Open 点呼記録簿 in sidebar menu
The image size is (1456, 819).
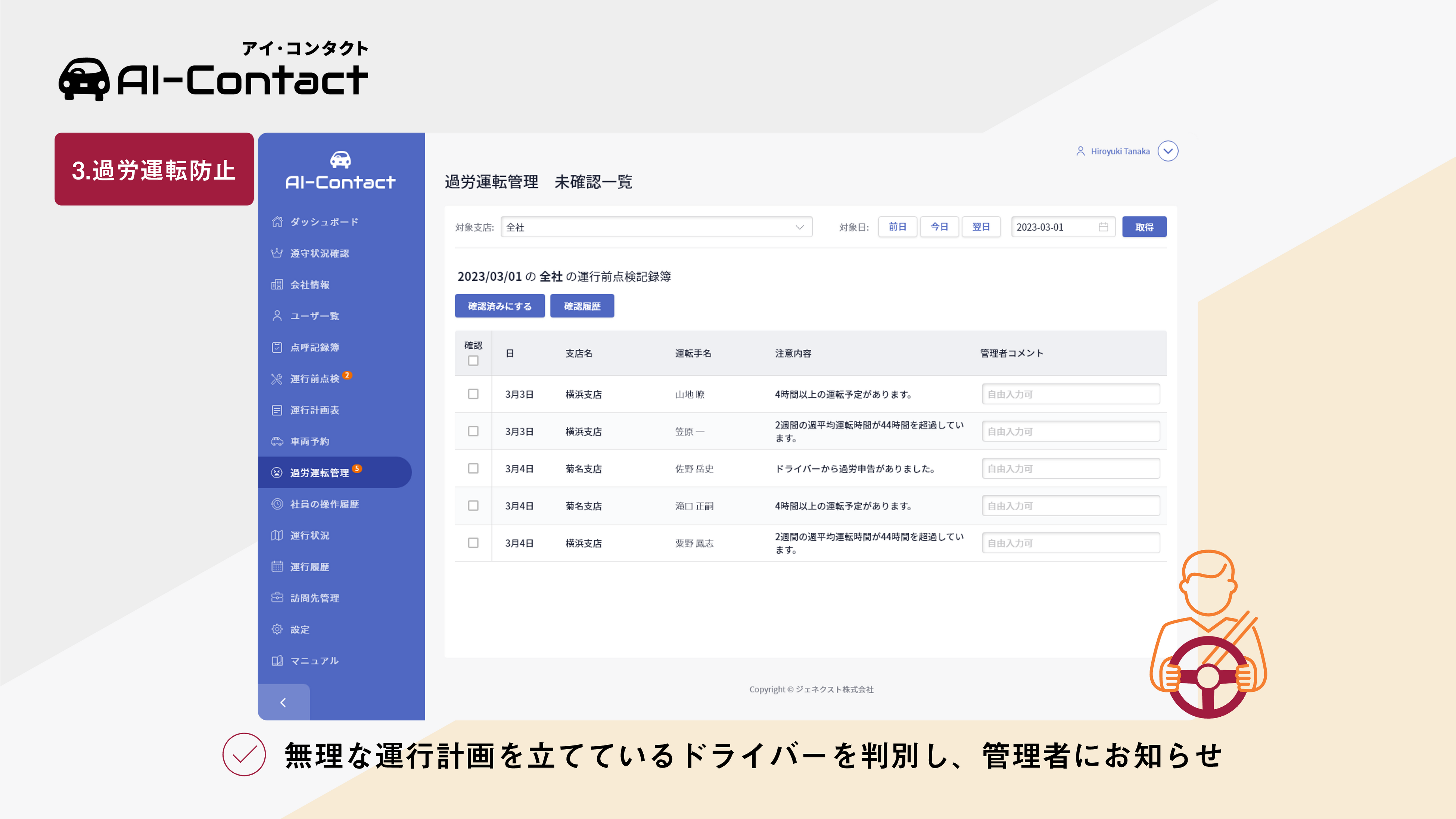point(314,347)
